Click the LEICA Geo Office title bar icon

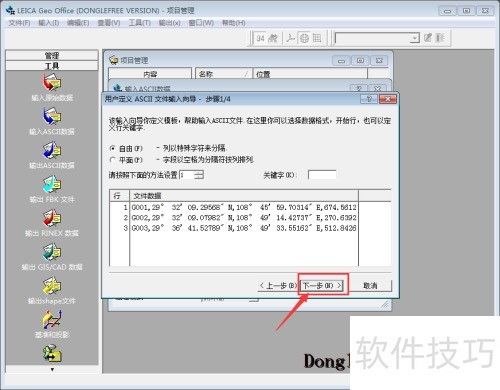coord(10,10)
